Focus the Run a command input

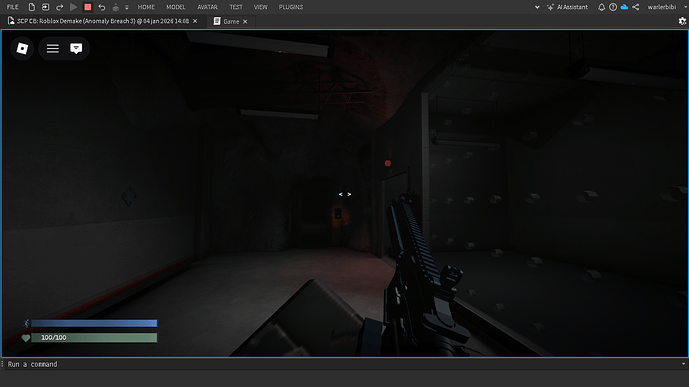click(x=343, y=364)
